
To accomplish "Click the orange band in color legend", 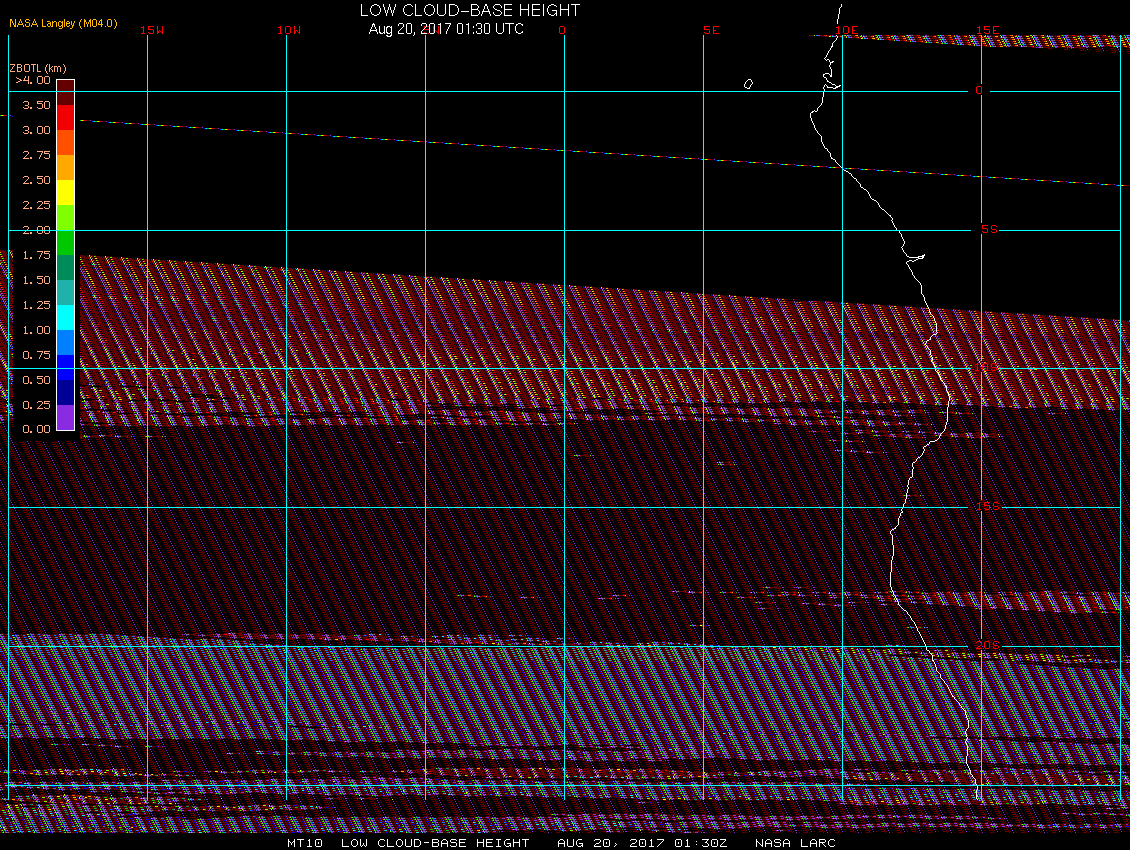I will pos(65,167).
